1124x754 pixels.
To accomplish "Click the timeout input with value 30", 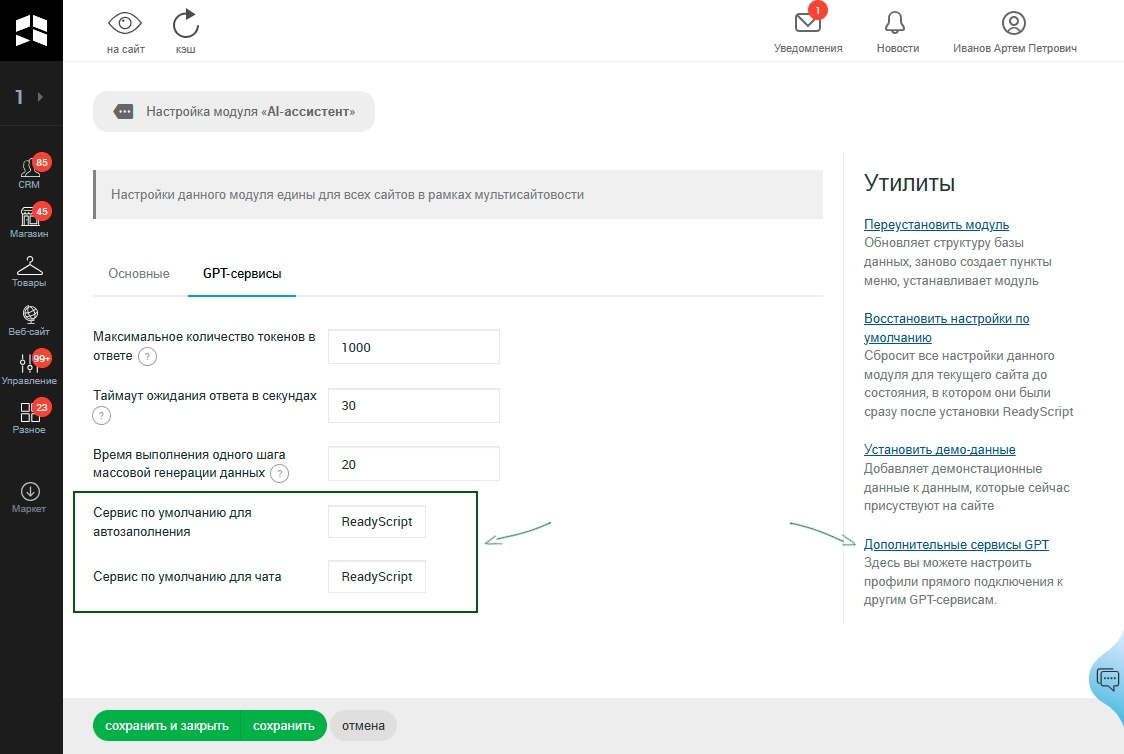I will [414, 406].
